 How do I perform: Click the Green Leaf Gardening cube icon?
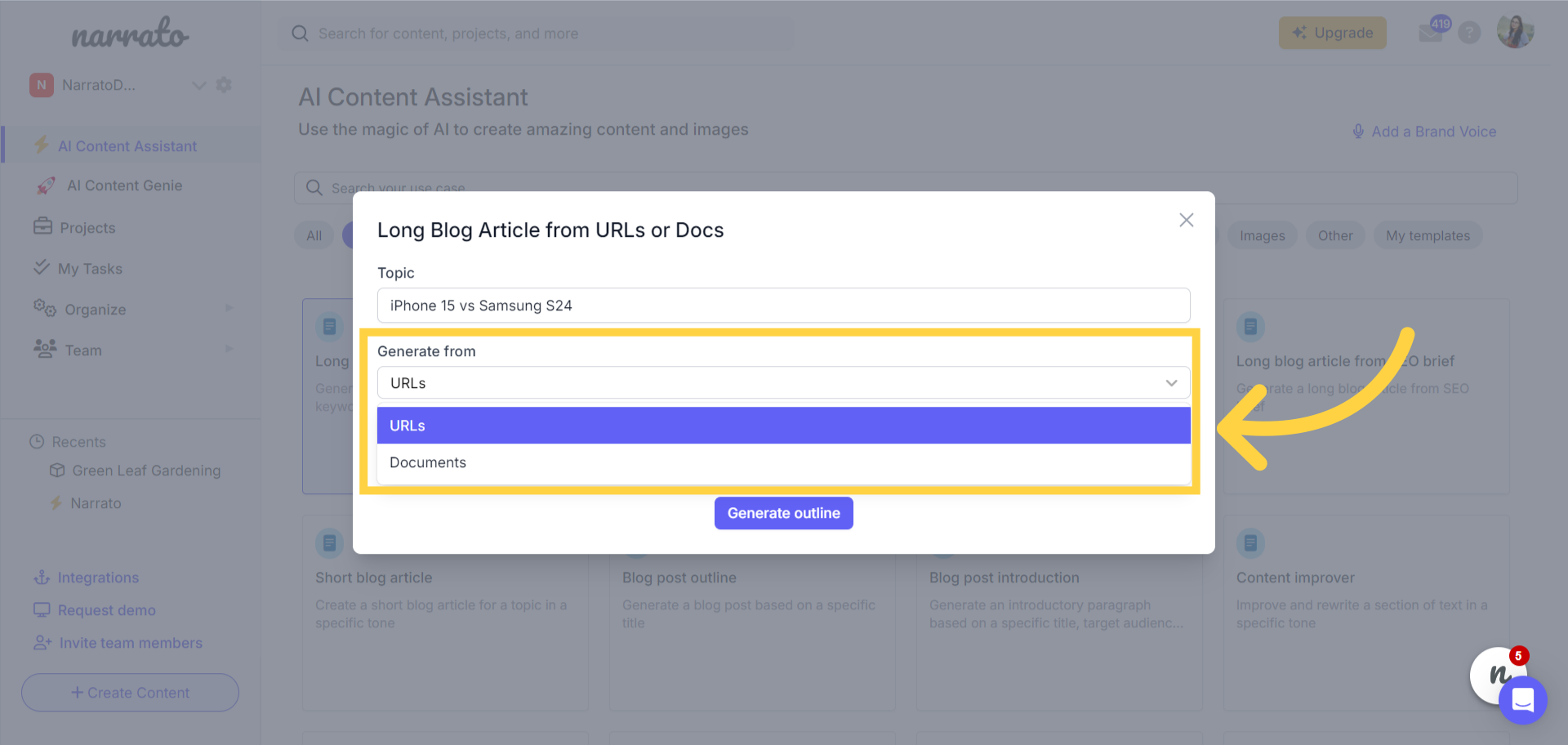click(57, 470)
